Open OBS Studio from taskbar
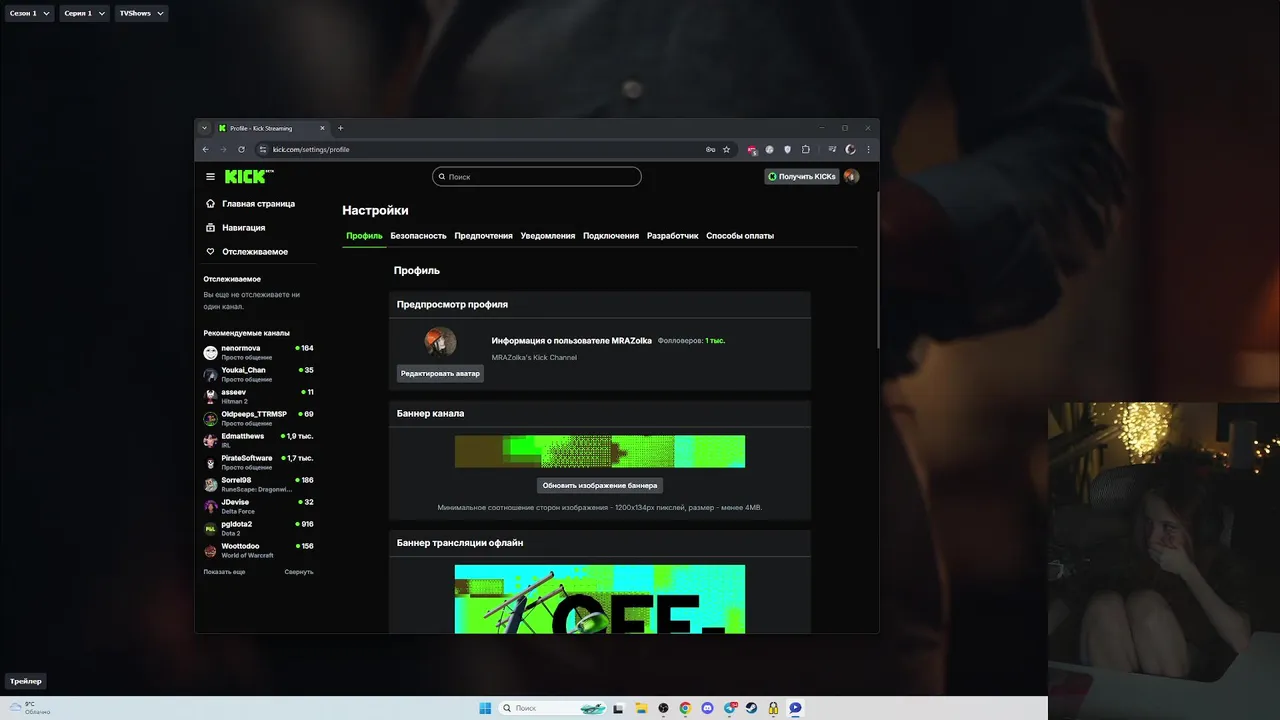The height and width of the screenshot is (720, 1280). point(663,708)
